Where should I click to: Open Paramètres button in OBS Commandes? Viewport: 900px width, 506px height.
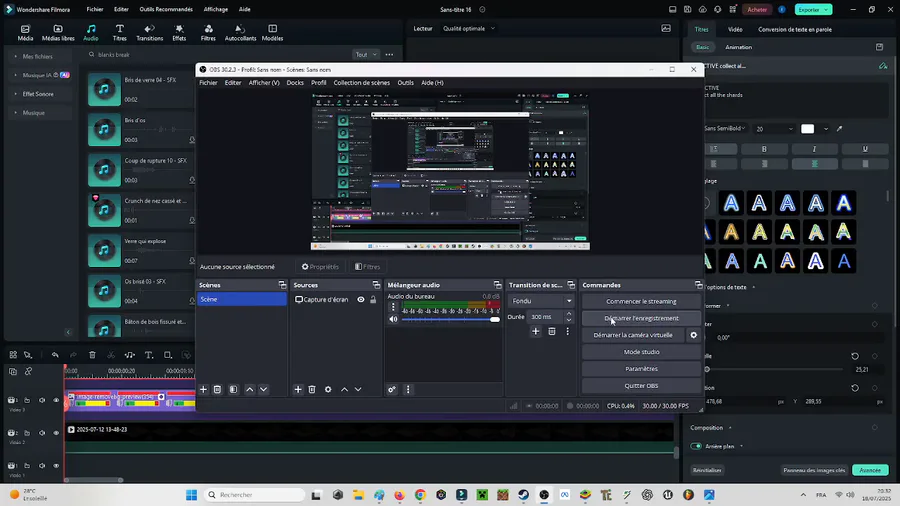point(641,369)
